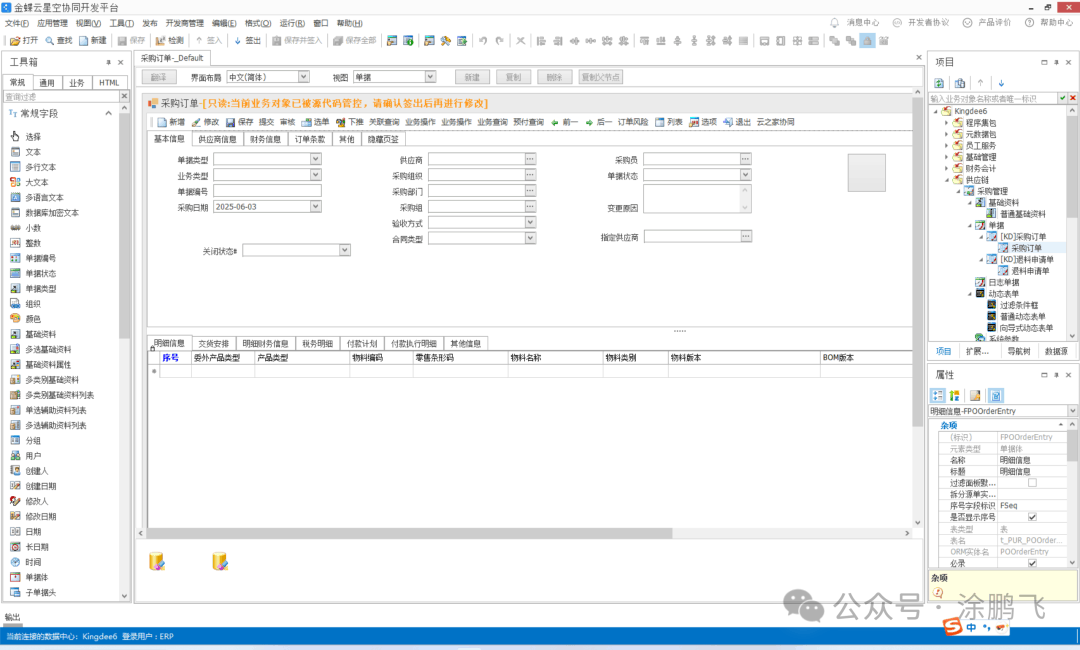
Task: Click the 单据编号 input field
Action: (x=266, y=191)
